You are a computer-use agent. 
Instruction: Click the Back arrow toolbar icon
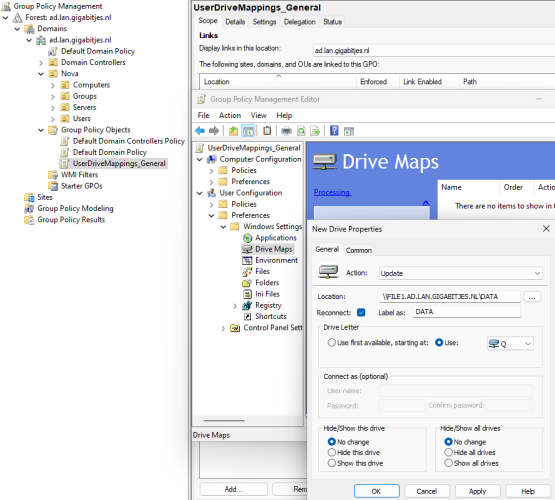[200, 131]
